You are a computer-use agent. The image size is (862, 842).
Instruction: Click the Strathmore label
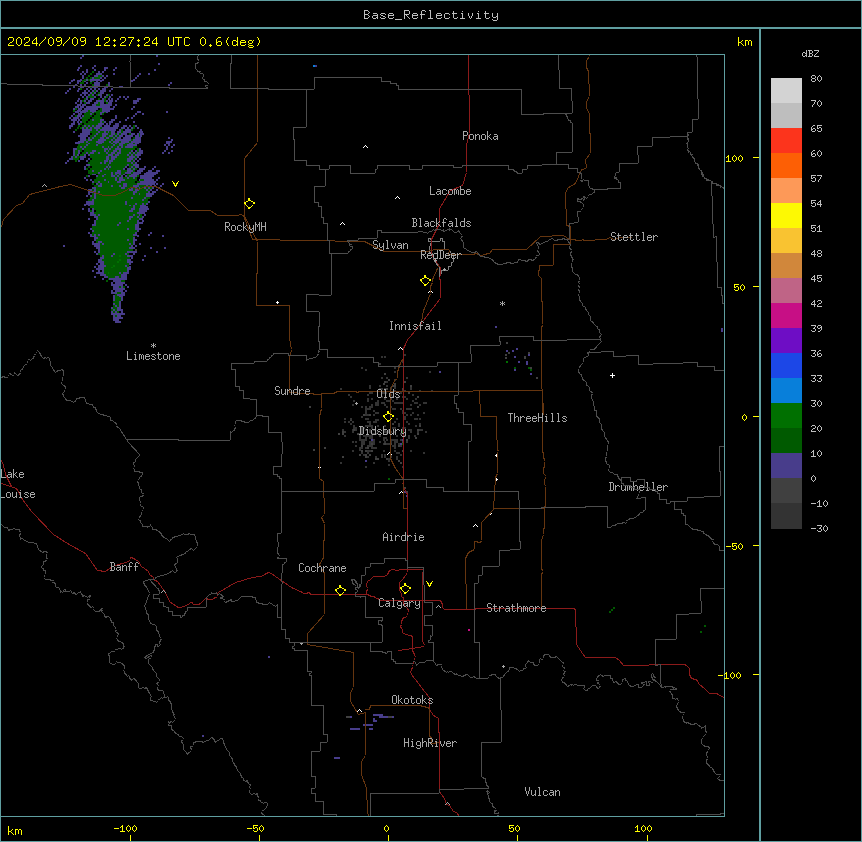516,608
